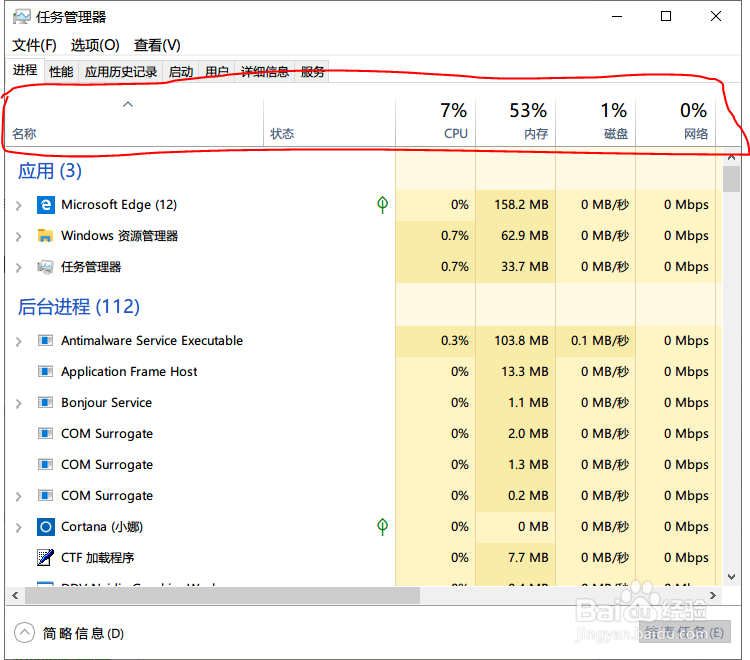Click the Bonjour Service process icon
The image size is (750, 660).
(x=45, y=403)
